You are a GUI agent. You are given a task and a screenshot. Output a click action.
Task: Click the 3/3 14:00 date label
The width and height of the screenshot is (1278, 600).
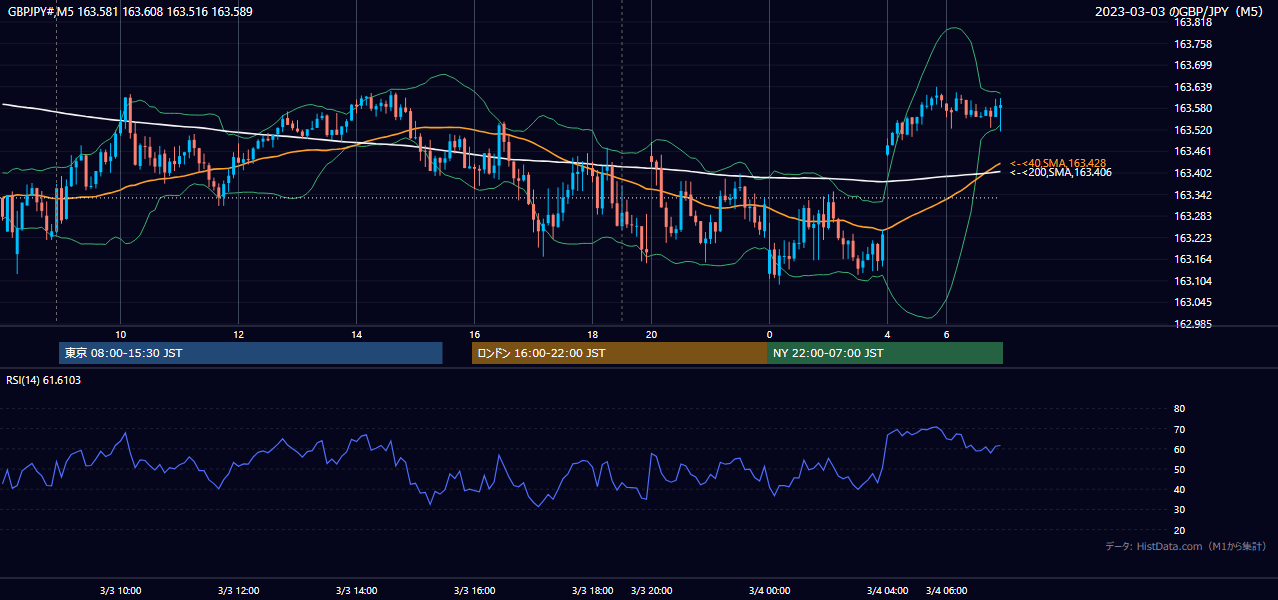357,591
